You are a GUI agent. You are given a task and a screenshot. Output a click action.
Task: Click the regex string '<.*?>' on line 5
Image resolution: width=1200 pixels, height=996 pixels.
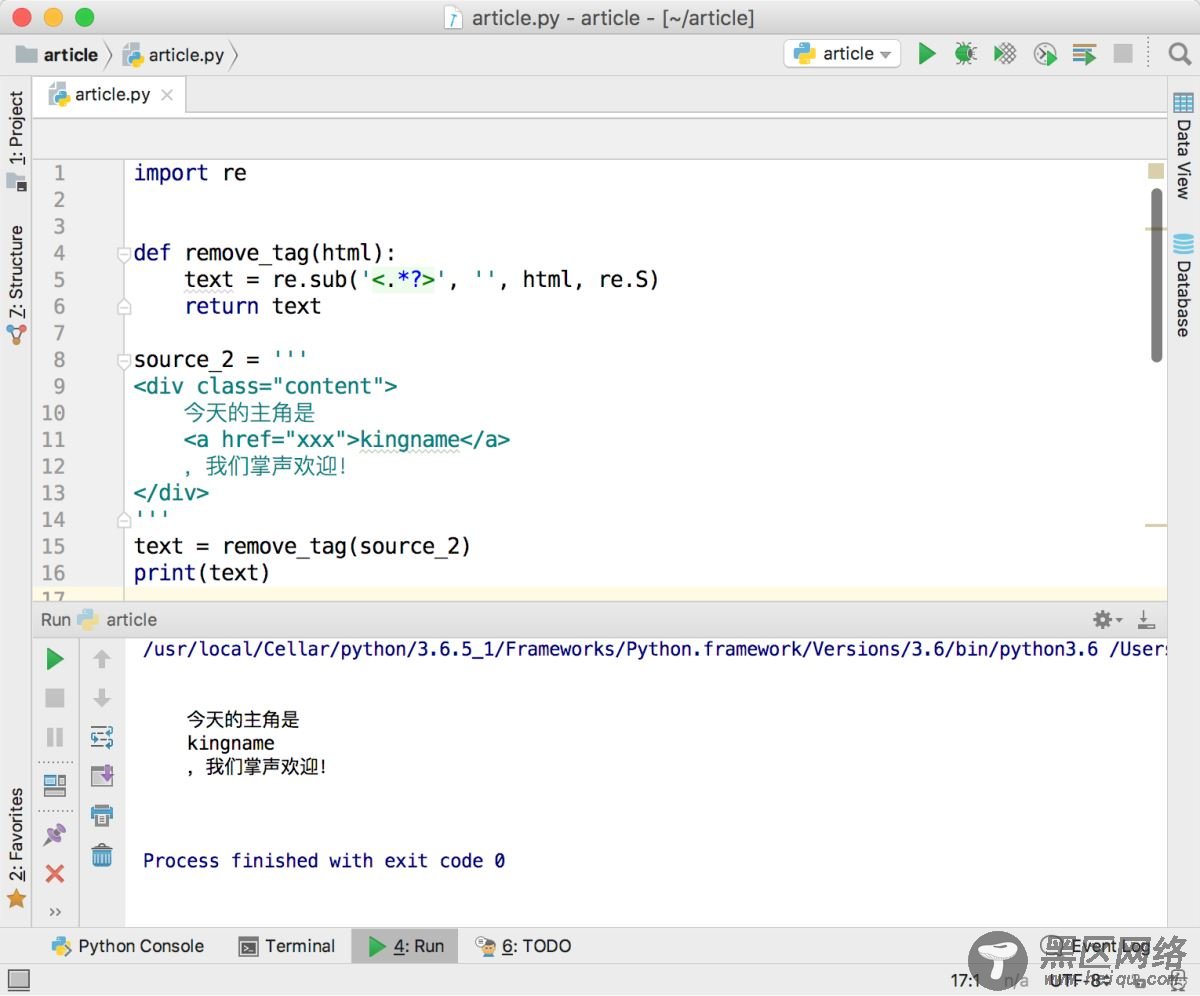pos(404,280)
